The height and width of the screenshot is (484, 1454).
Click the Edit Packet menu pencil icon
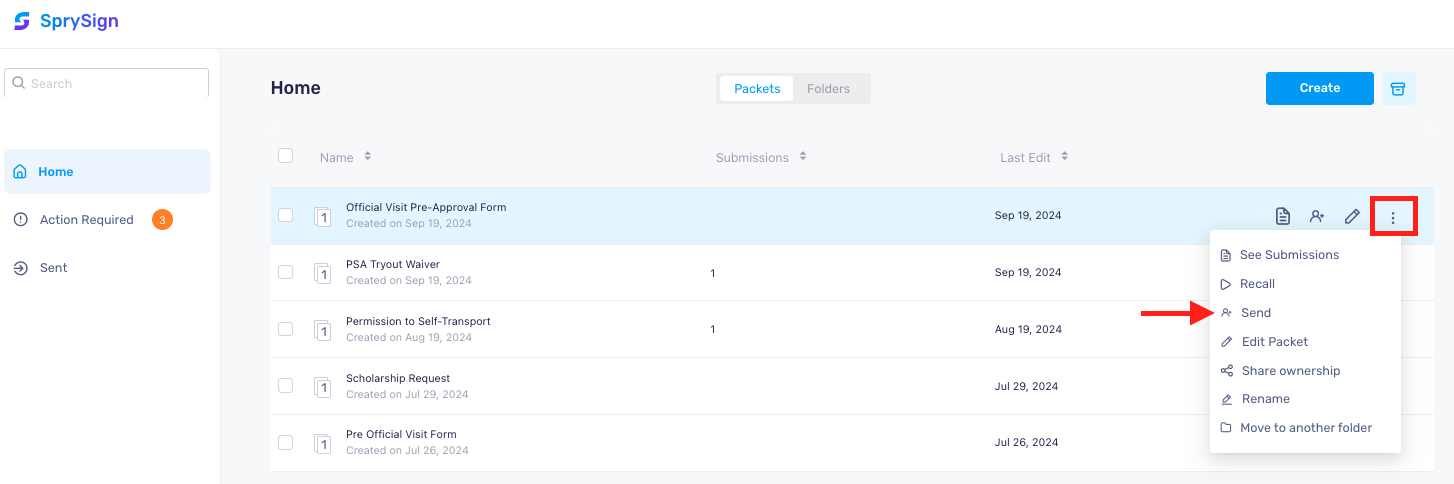point(1226,342)
